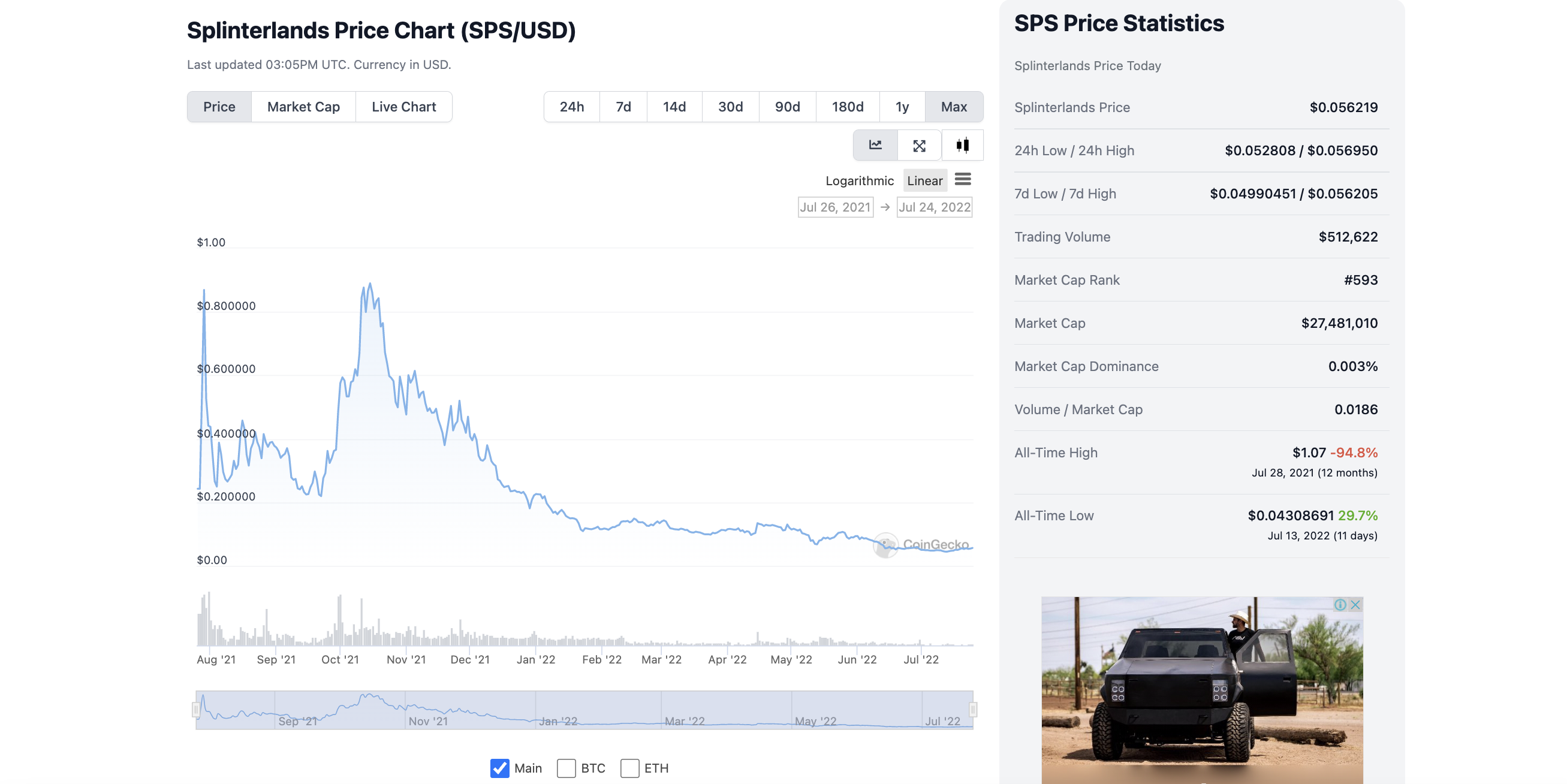Toggle the Main series checkbox
This screenshot has width=1567, height=784.
pos(499,768)
